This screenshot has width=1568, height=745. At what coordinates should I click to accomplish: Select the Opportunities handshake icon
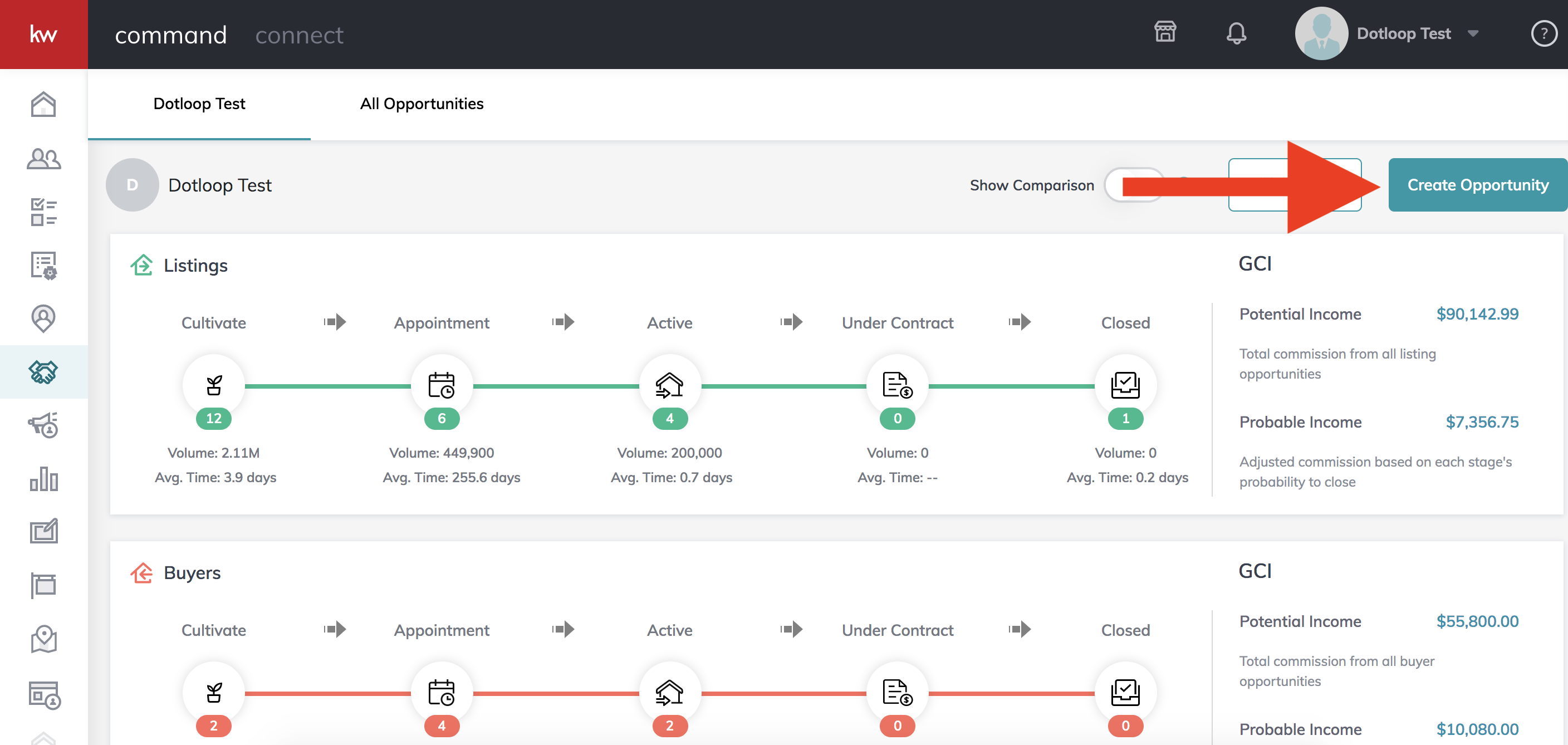coord(43,372)
